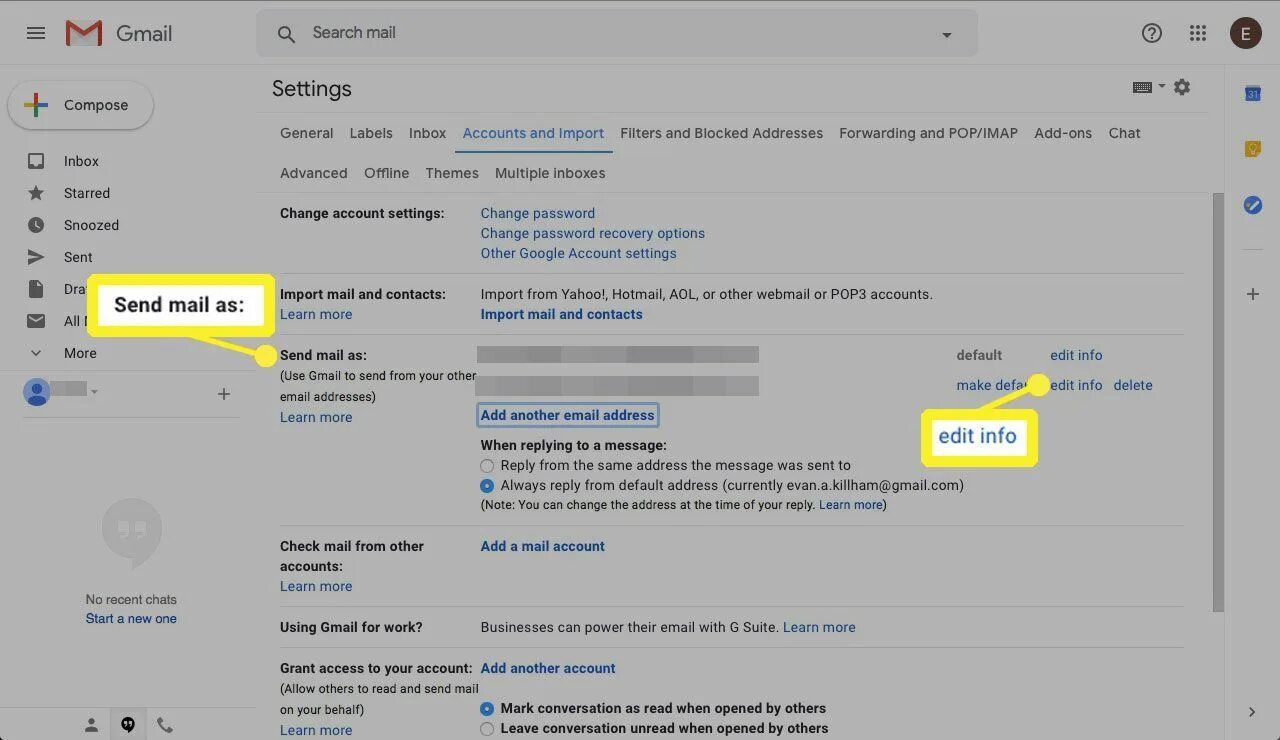Switch to Filters and Blocked Addresses tab
The width and height of the screenshot is (1280, 740).
tap(721, 133)
